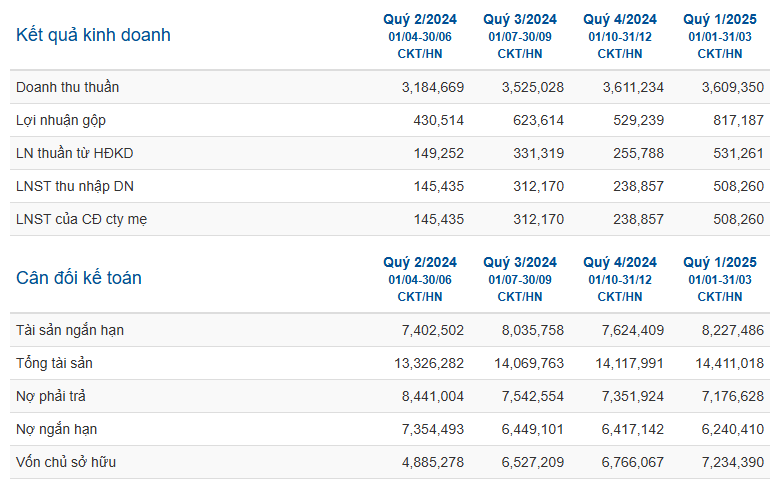The height and width of the screenshot is (483, 779).
Task: Click the Lợi nhuận gộp row label
Action: coord(61,120)
